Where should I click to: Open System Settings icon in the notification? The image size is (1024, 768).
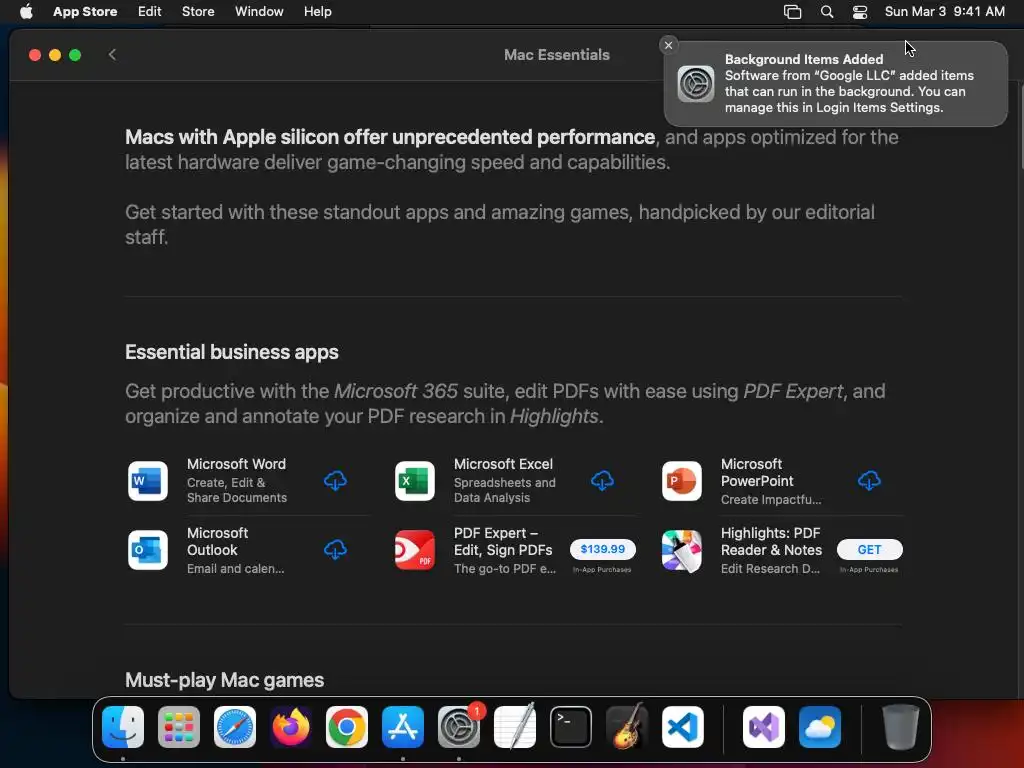pos(696,84)
